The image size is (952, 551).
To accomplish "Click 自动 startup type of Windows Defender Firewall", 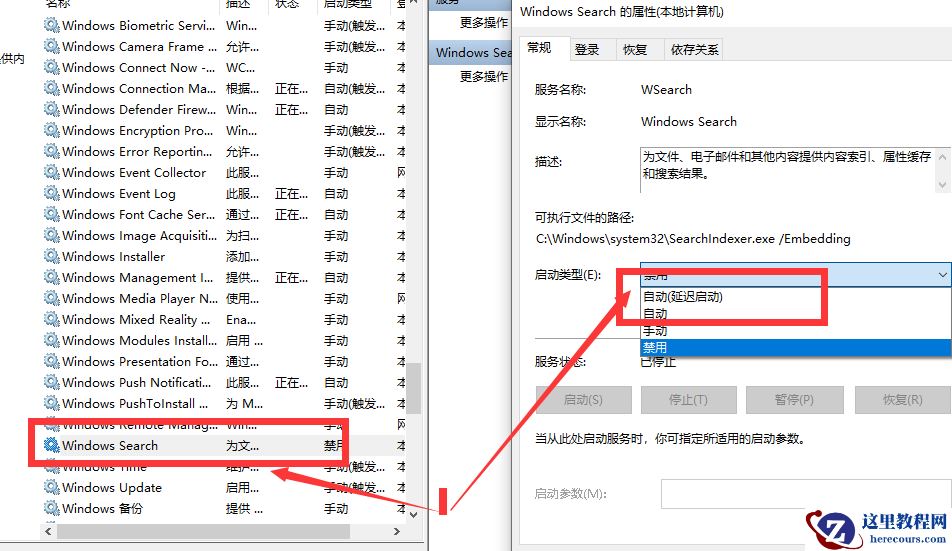I will point(336,110).
